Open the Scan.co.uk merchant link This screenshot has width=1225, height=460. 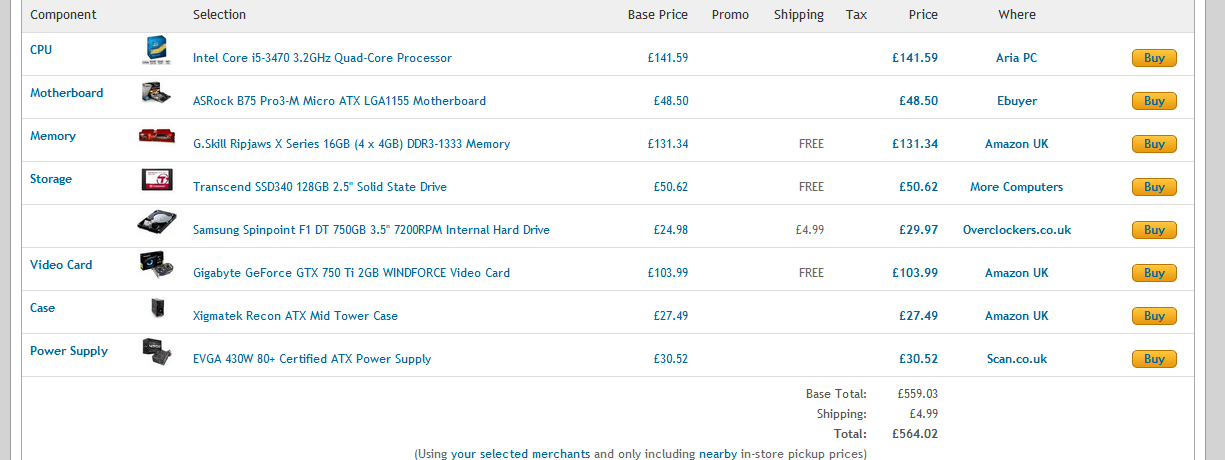pyautogui.click(x=1016, y=359)
